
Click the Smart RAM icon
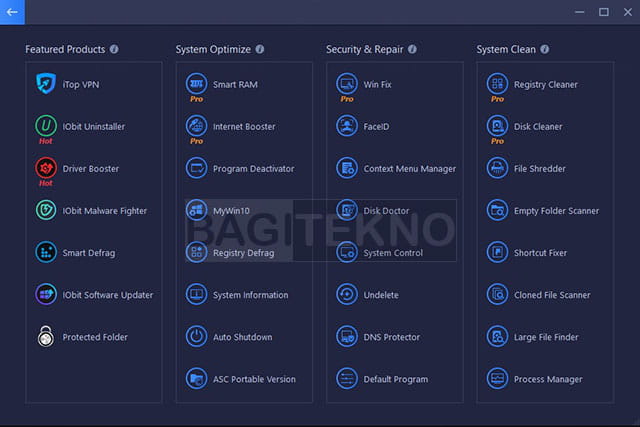[x=196, y=84]
